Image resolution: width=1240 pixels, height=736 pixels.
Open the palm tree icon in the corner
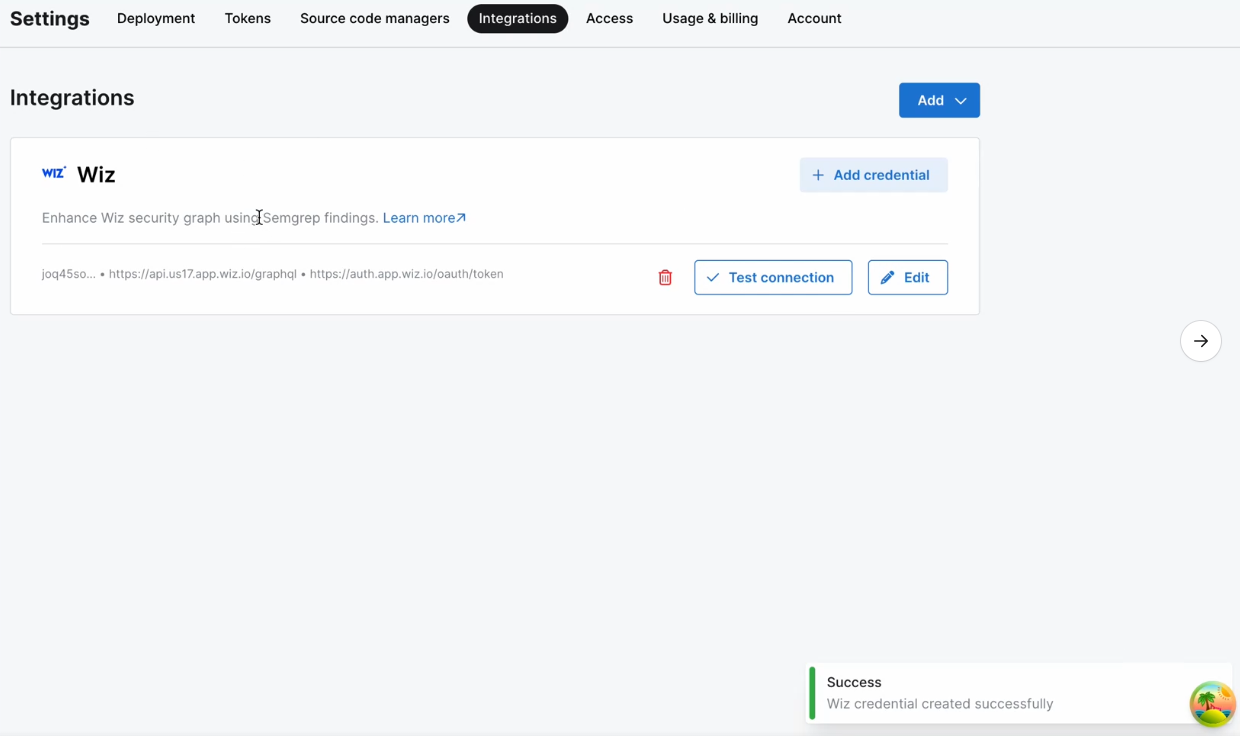[x=1212, y=704]
